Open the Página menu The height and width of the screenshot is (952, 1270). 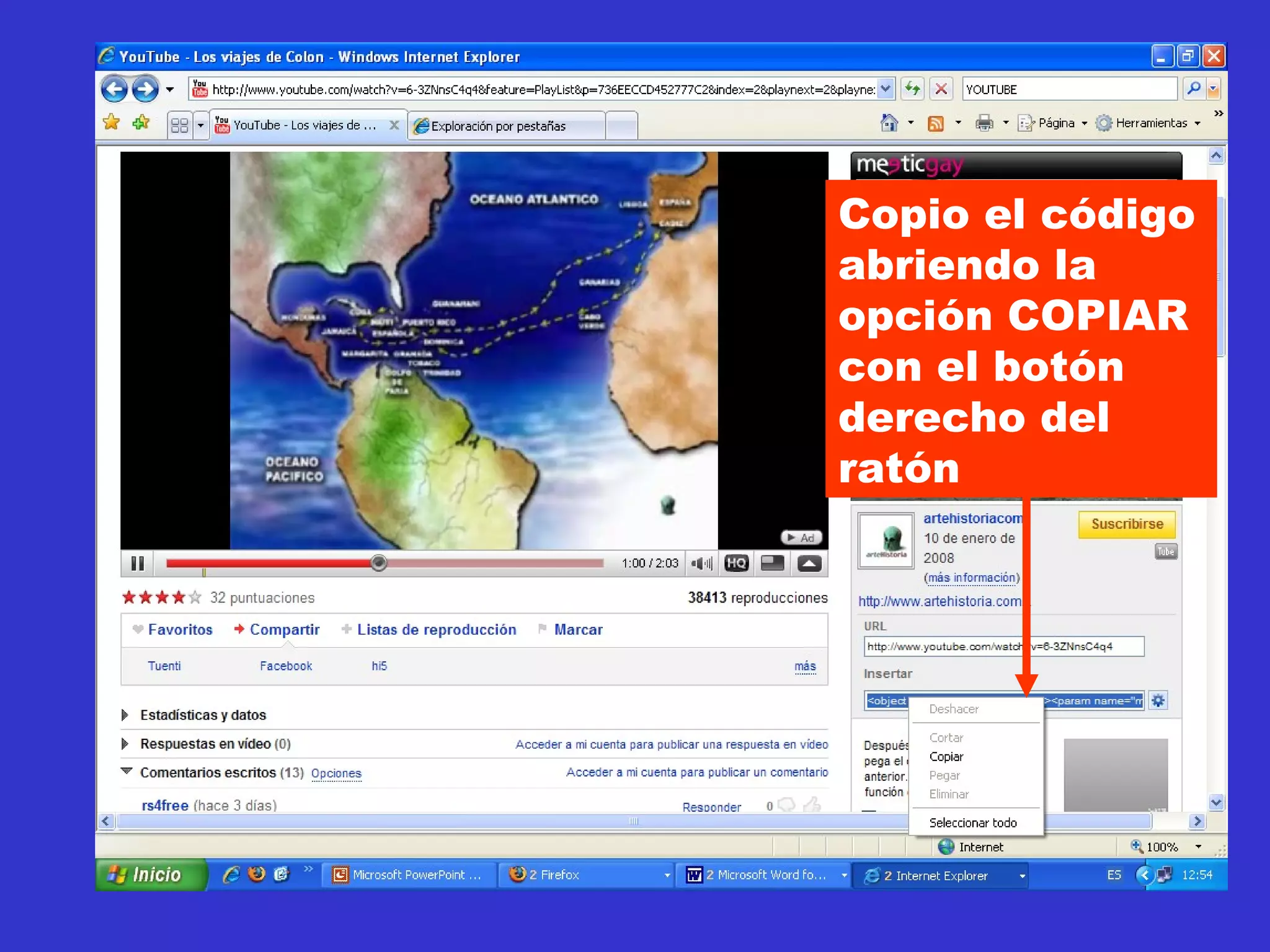click(1053, 123)
